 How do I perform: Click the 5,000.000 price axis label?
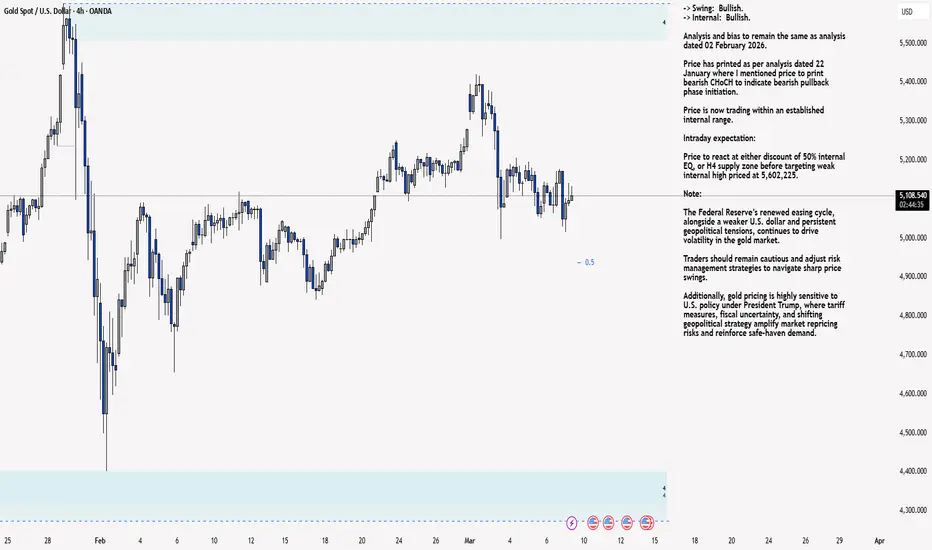[913, 238]
